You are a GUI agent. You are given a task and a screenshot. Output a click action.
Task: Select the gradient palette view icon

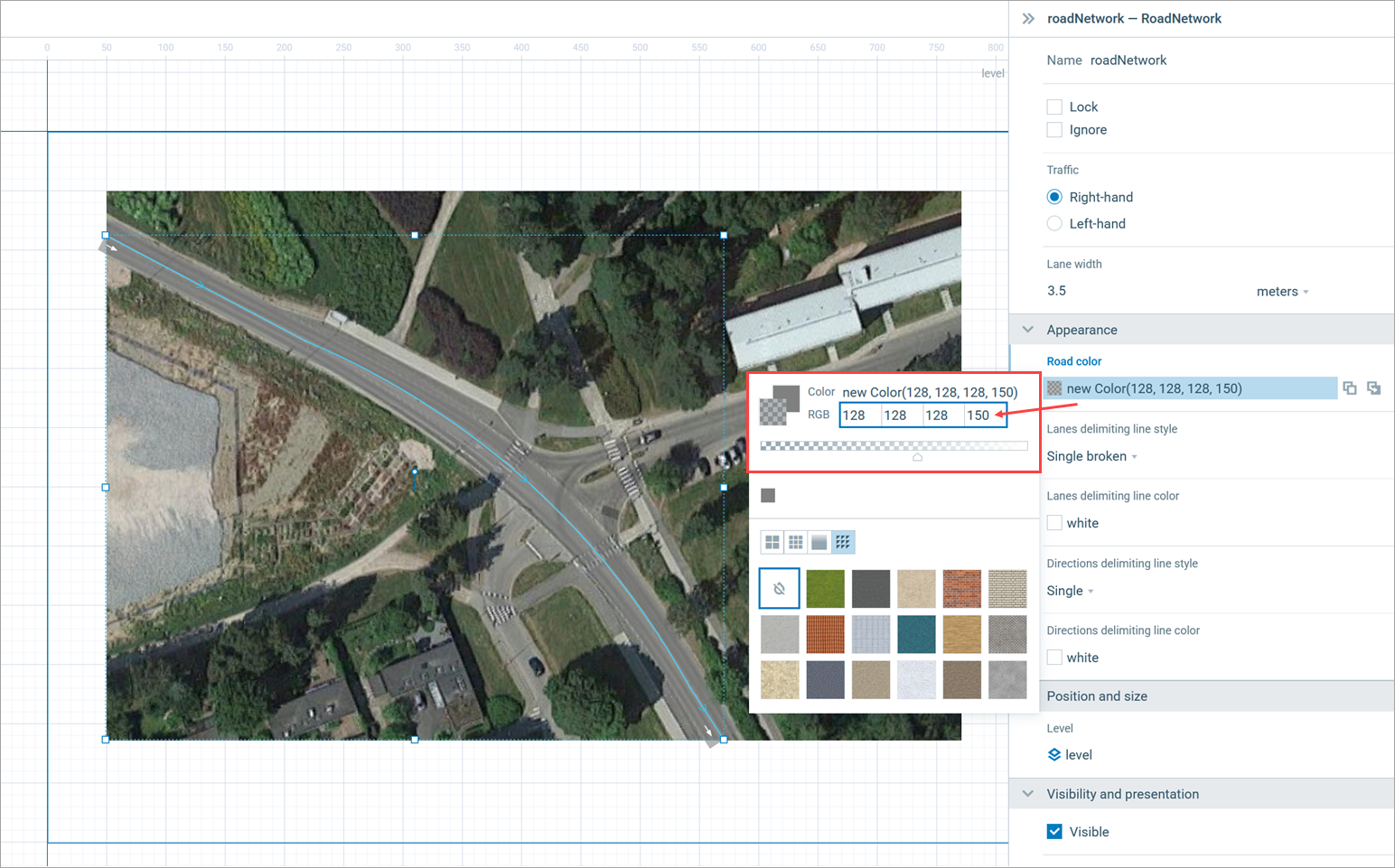click(x=819, y=542)
